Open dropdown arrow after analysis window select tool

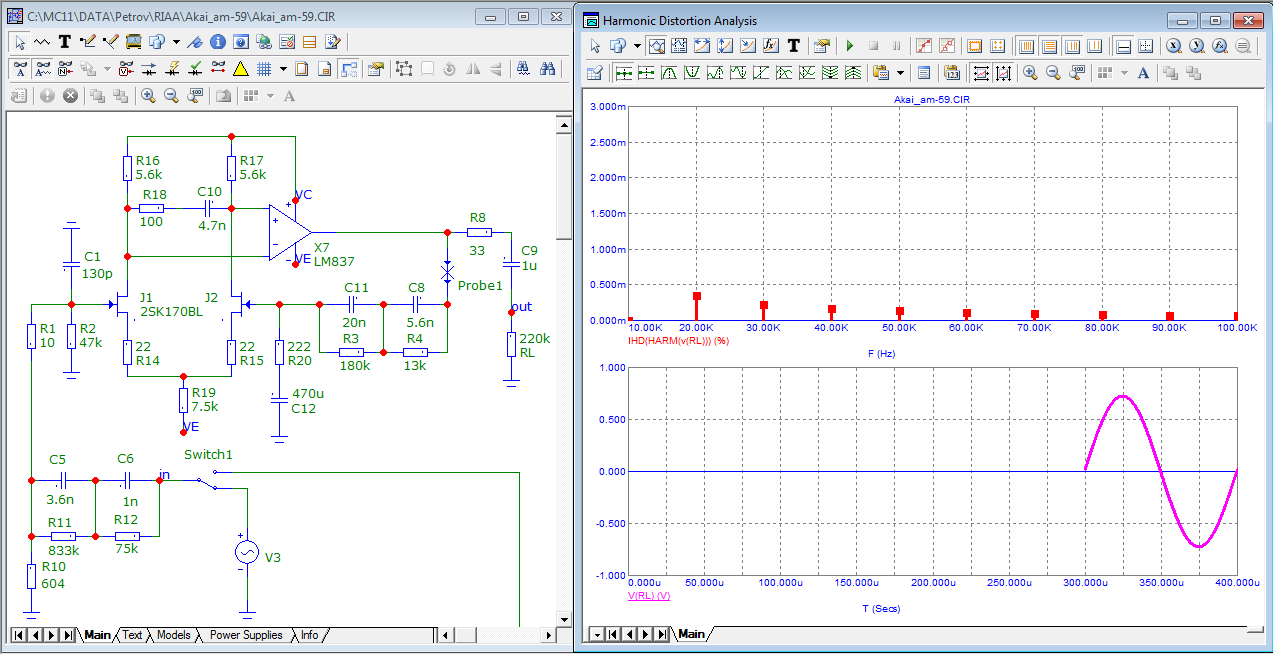pyautogui.click(x=636, y=46)
